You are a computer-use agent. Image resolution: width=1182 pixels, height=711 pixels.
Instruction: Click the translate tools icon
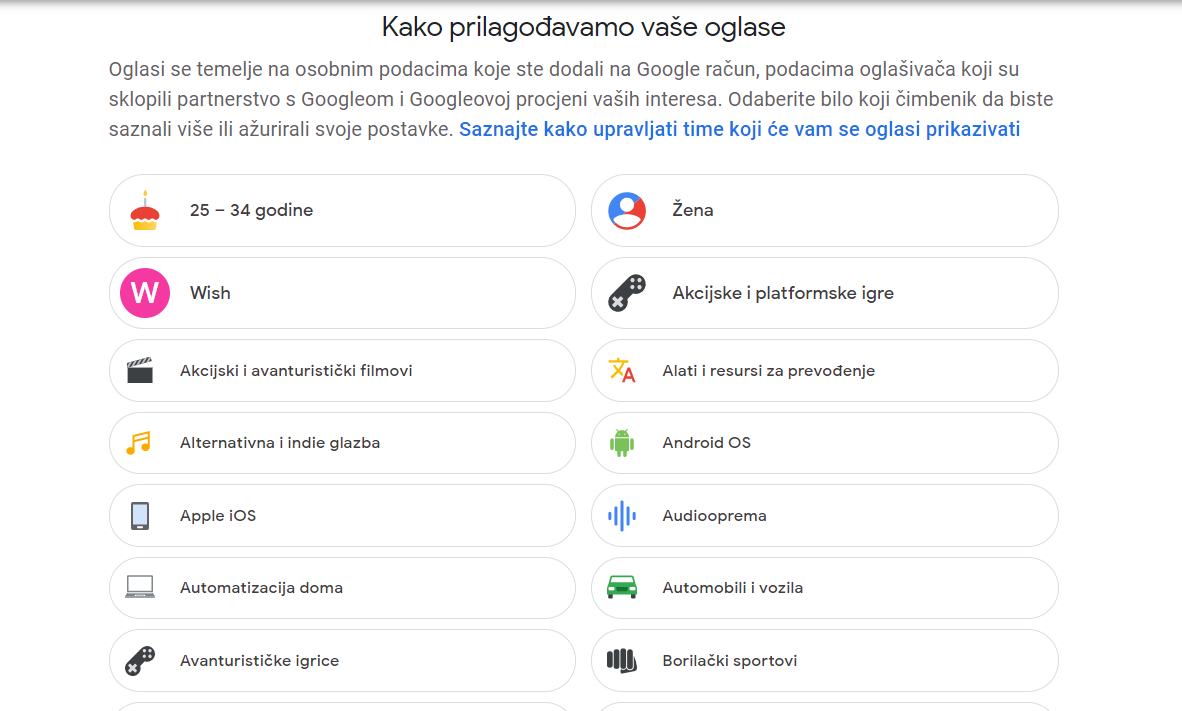coord(622,371)
